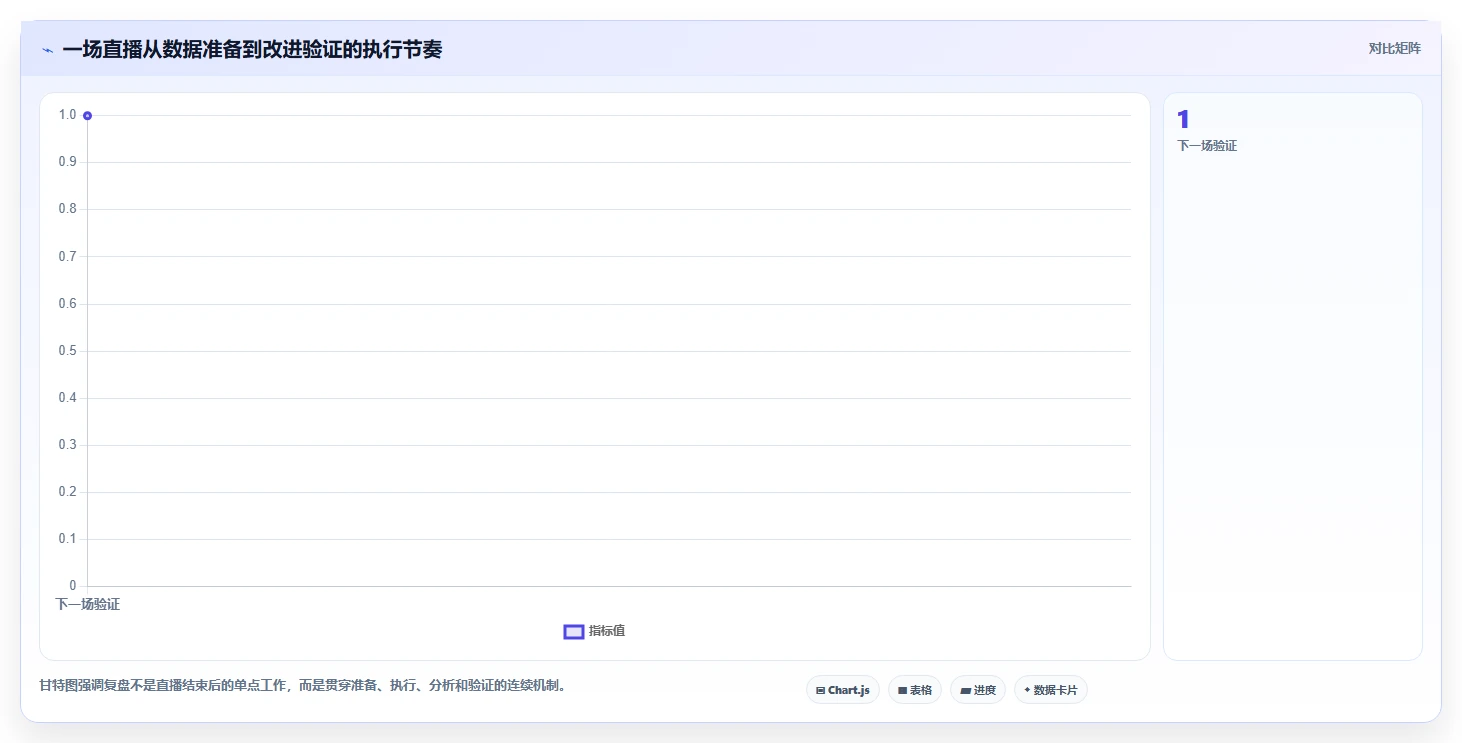Click the 指标值 legend label

pos(607,631)
